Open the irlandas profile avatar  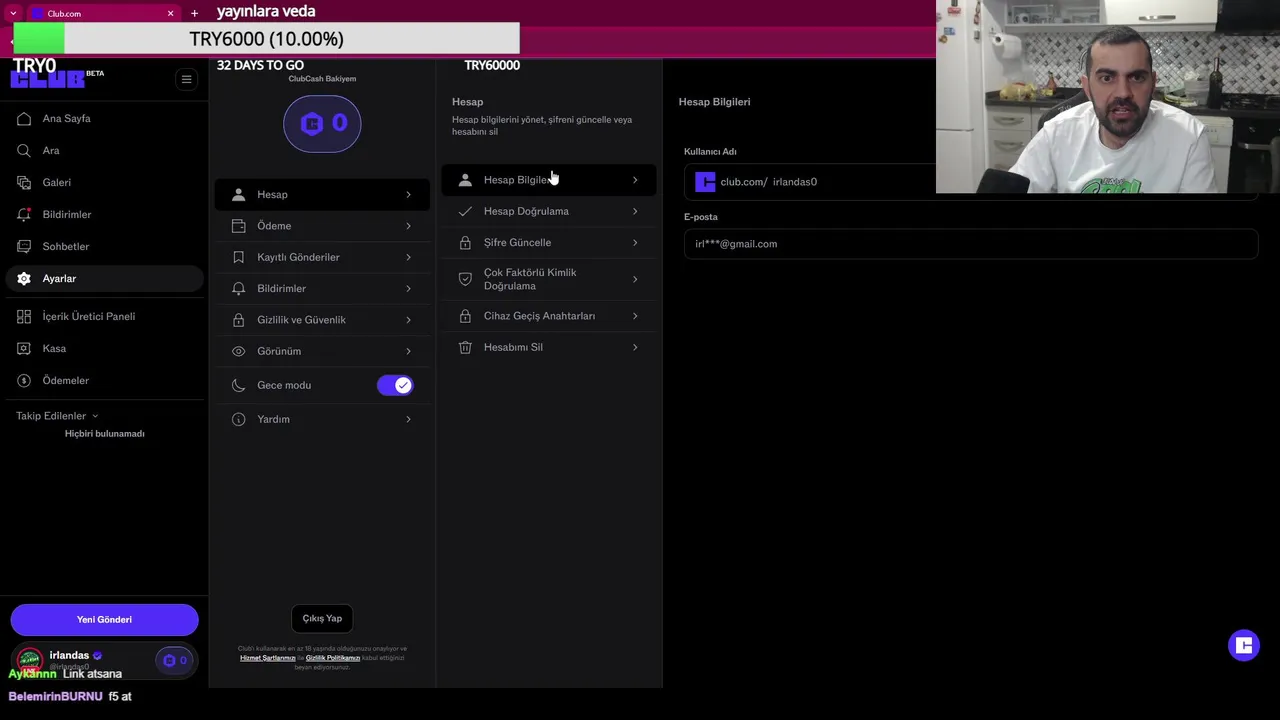pos(30,660)
